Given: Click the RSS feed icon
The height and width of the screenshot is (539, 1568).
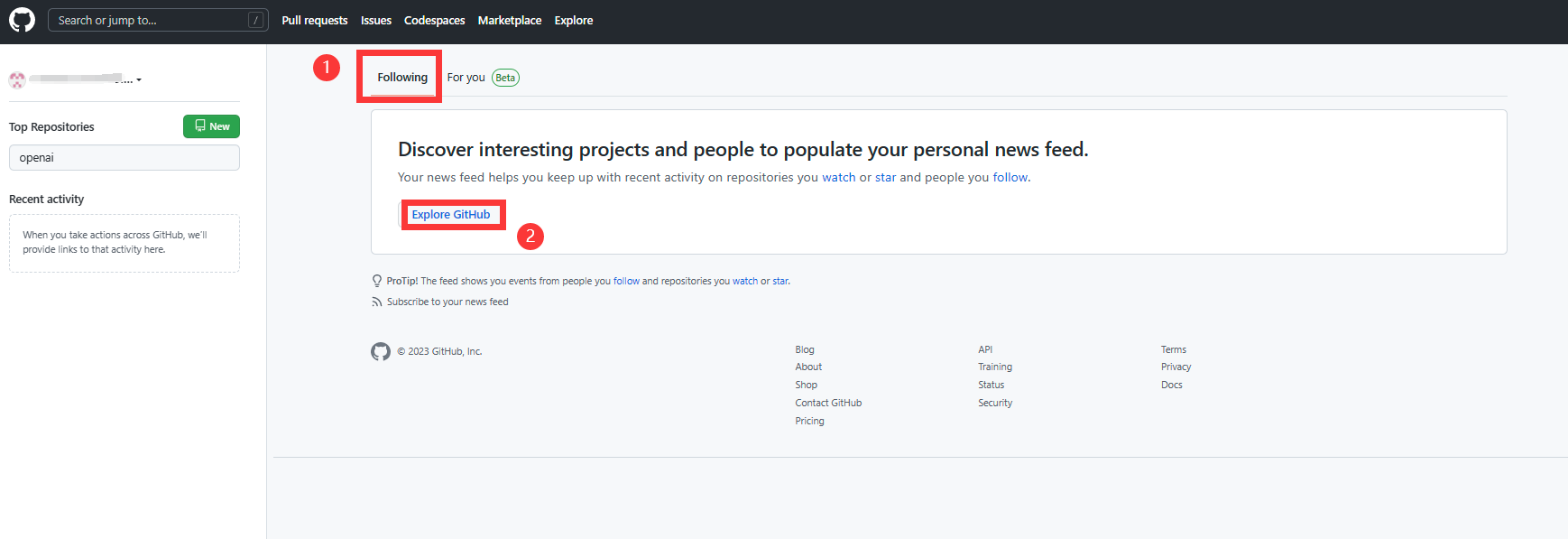Looking at the screenshot, I should click(x=377, y=302).
